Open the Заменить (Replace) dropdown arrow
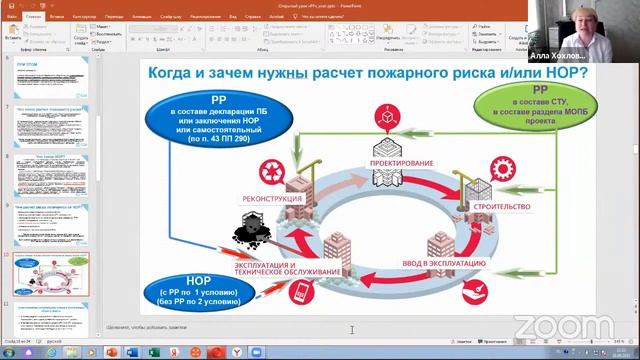 (x=500, y=34)
